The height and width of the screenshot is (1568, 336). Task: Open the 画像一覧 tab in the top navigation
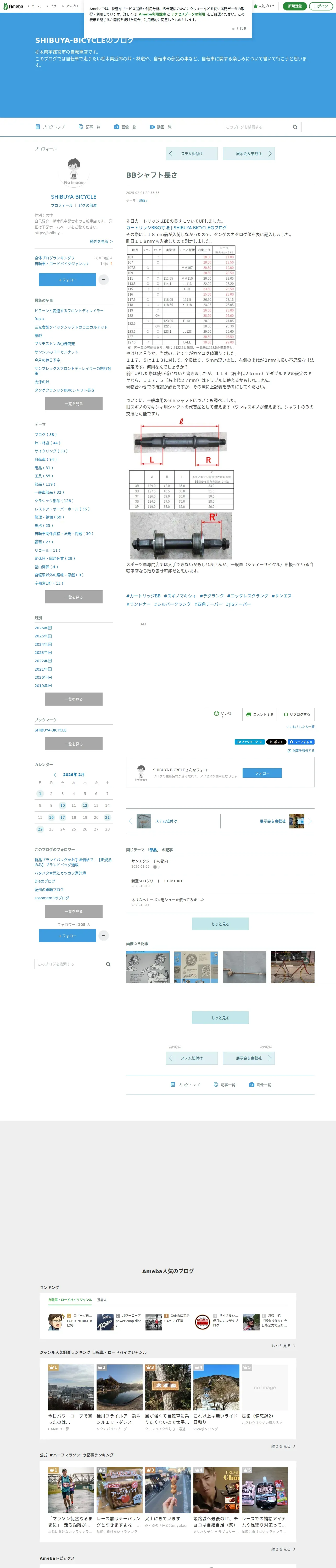coord(125,127)
